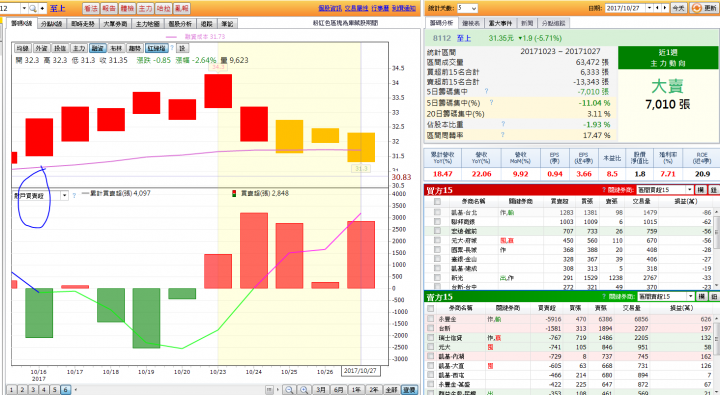Click the help icon next to 5日籌碼集中

(x=486, y=91)
